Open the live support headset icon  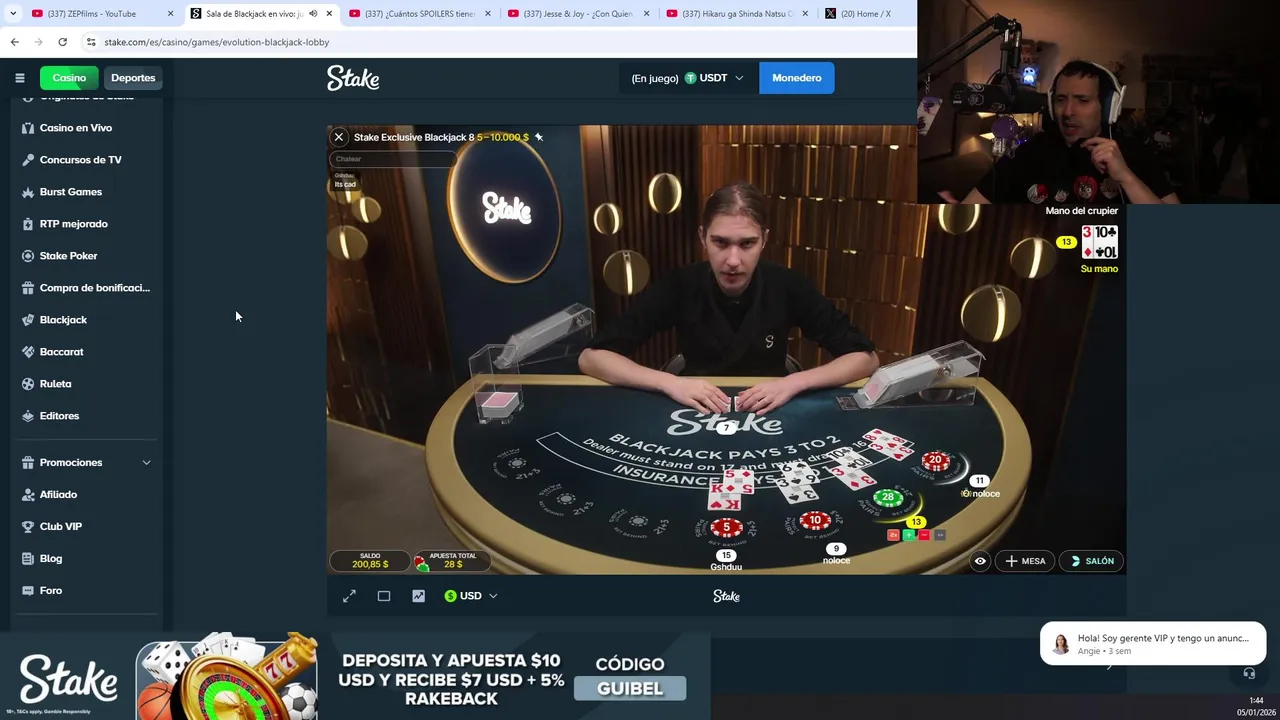point(1248,673)
